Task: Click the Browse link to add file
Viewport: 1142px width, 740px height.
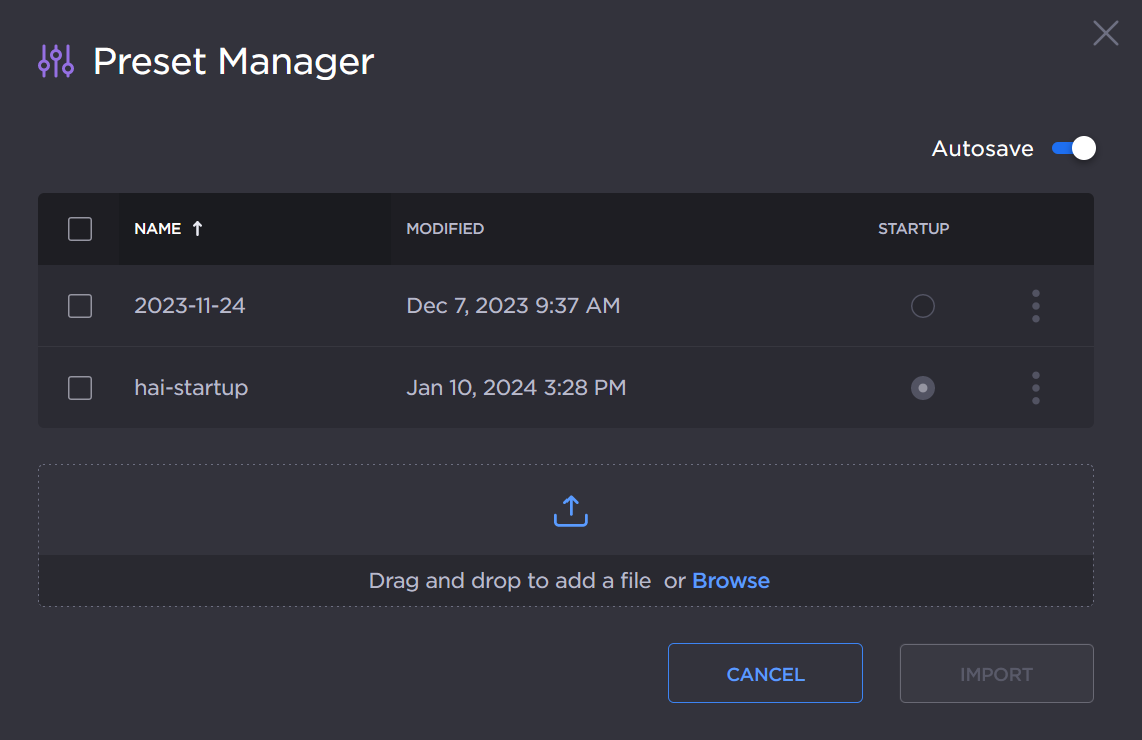Action: point(730,581)
